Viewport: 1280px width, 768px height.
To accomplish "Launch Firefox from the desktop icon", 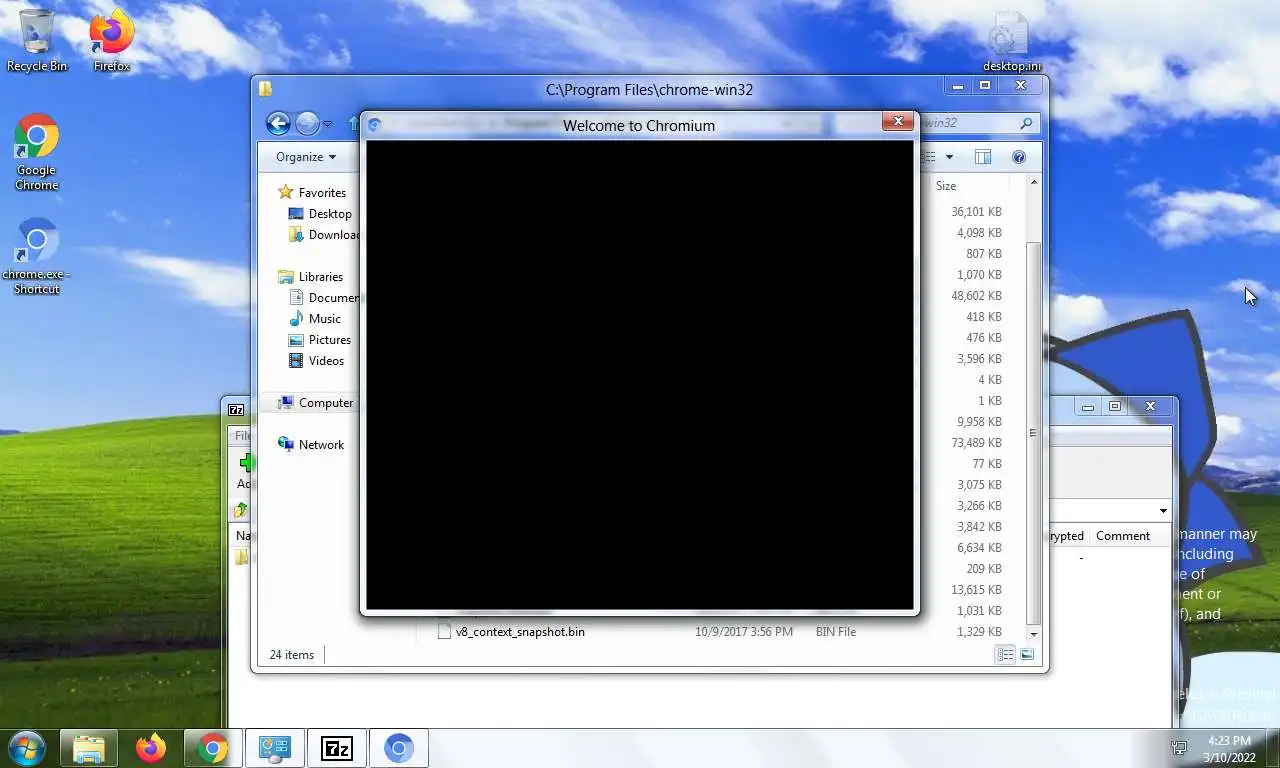I will pos(111,40).
